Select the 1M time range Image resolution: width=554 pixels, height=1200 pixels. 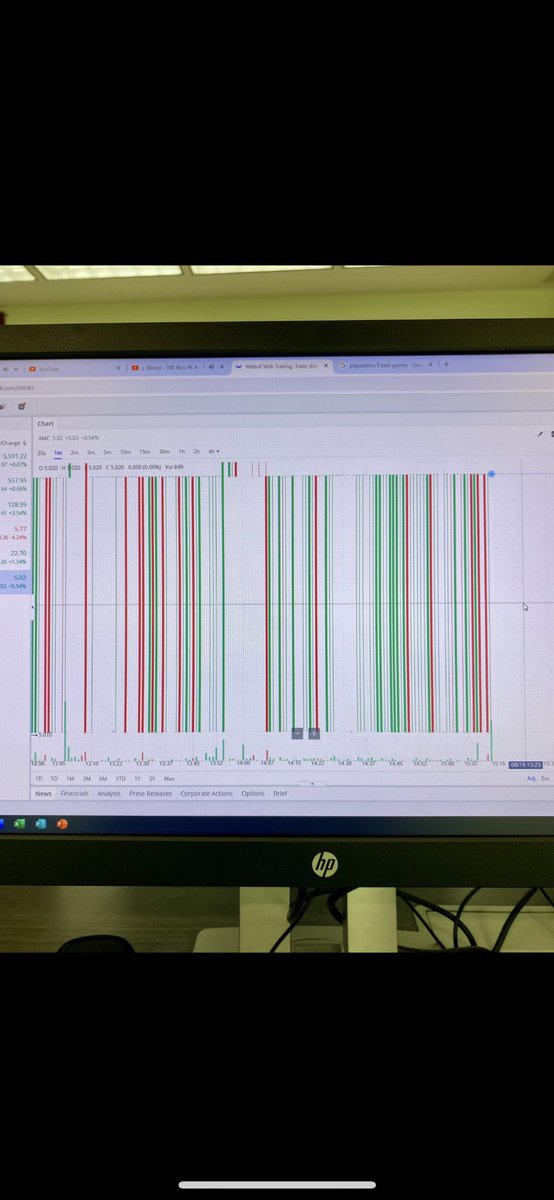point(71,778)
